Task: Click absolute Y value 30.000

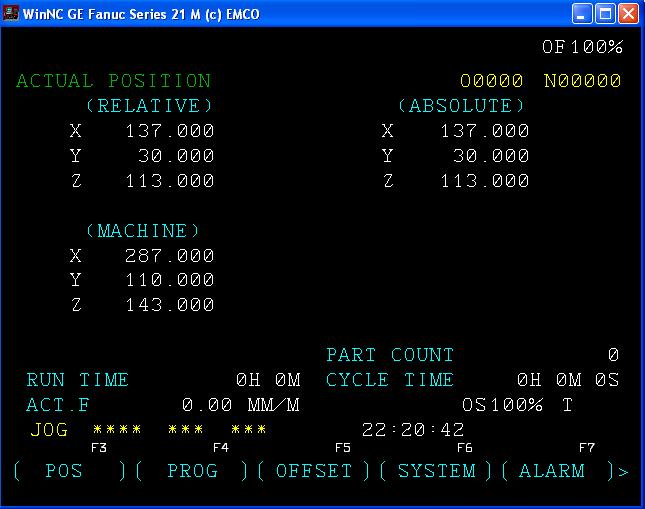Action: tap(491, 156)
